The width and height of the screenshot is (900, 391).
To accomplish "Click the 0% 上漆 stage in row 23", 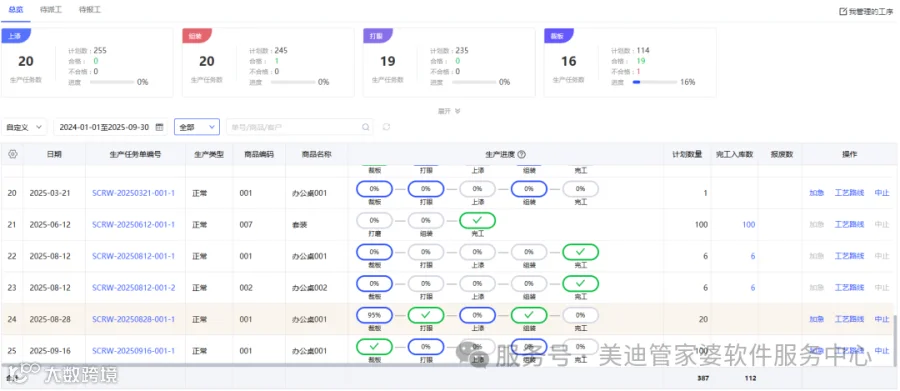I will (478, 284).
